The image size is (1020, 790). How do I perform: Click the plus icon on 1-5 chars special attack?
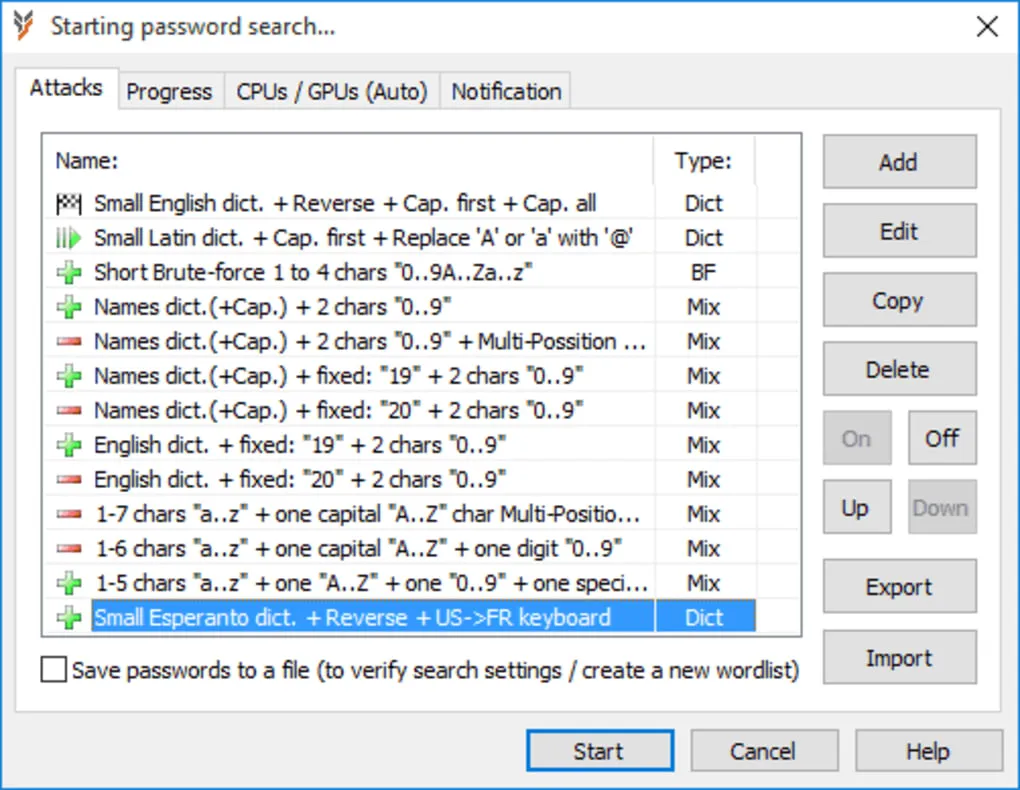68,582
